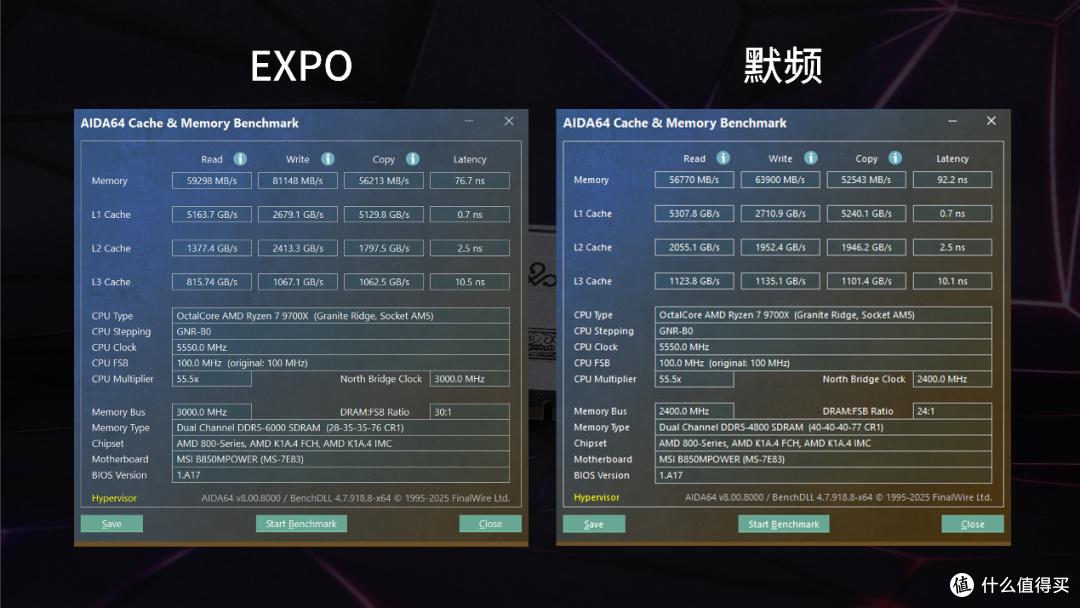Screen dimensions: 1080x608
Task: Click L2 Cache write 2413.3 GB/s
Action: point(298,248)
